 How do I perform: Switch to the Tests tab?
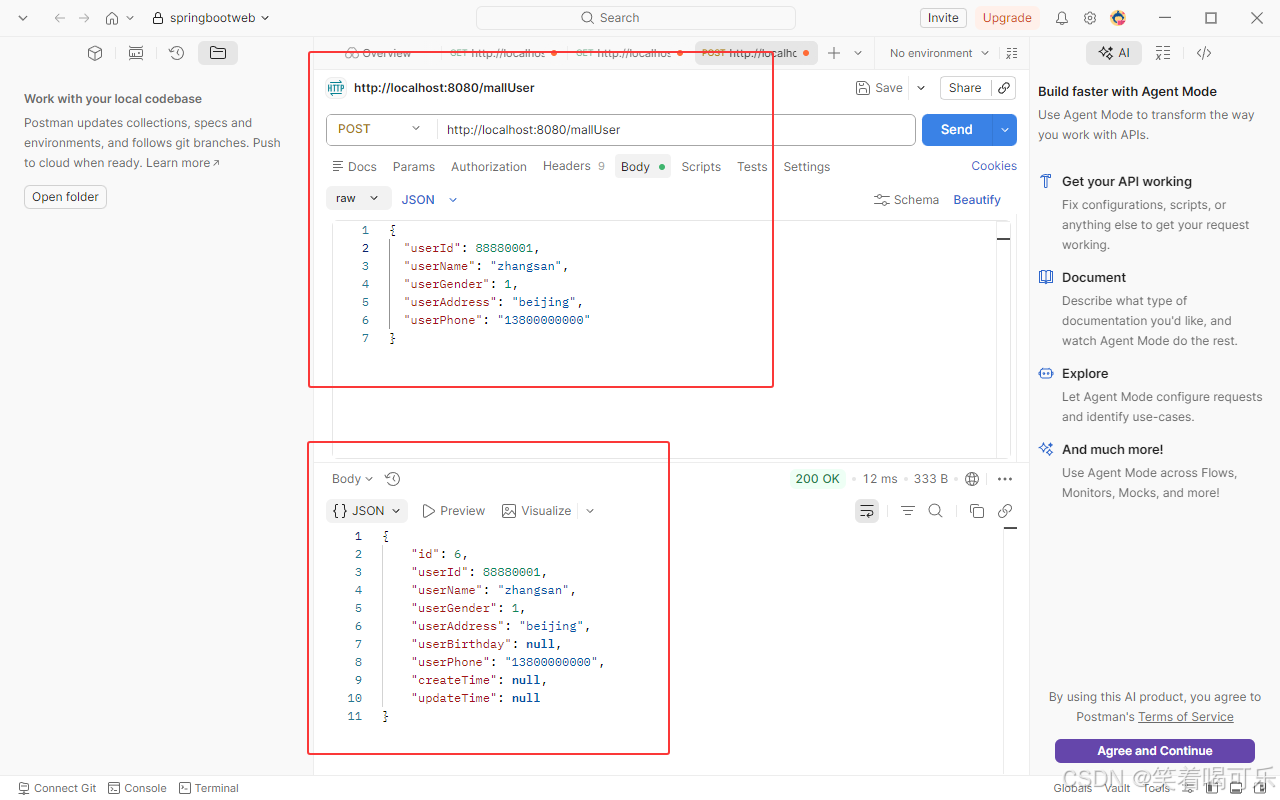pyautogui.click(x=752, y=167)
